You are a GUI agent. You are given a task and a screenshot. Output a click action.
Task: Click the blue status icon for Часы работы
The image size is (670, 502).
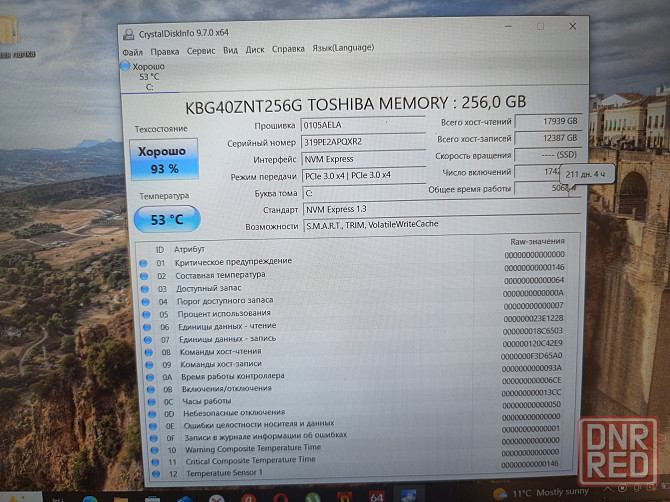143,401
